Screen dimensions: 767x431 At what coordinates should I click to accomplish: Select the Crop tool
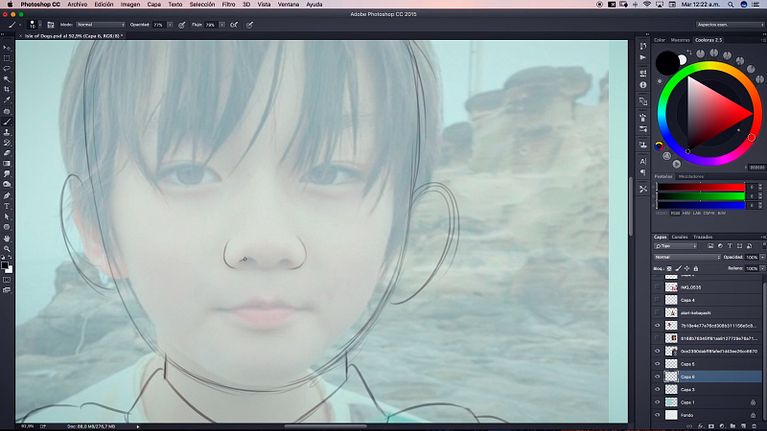(7, 90)
